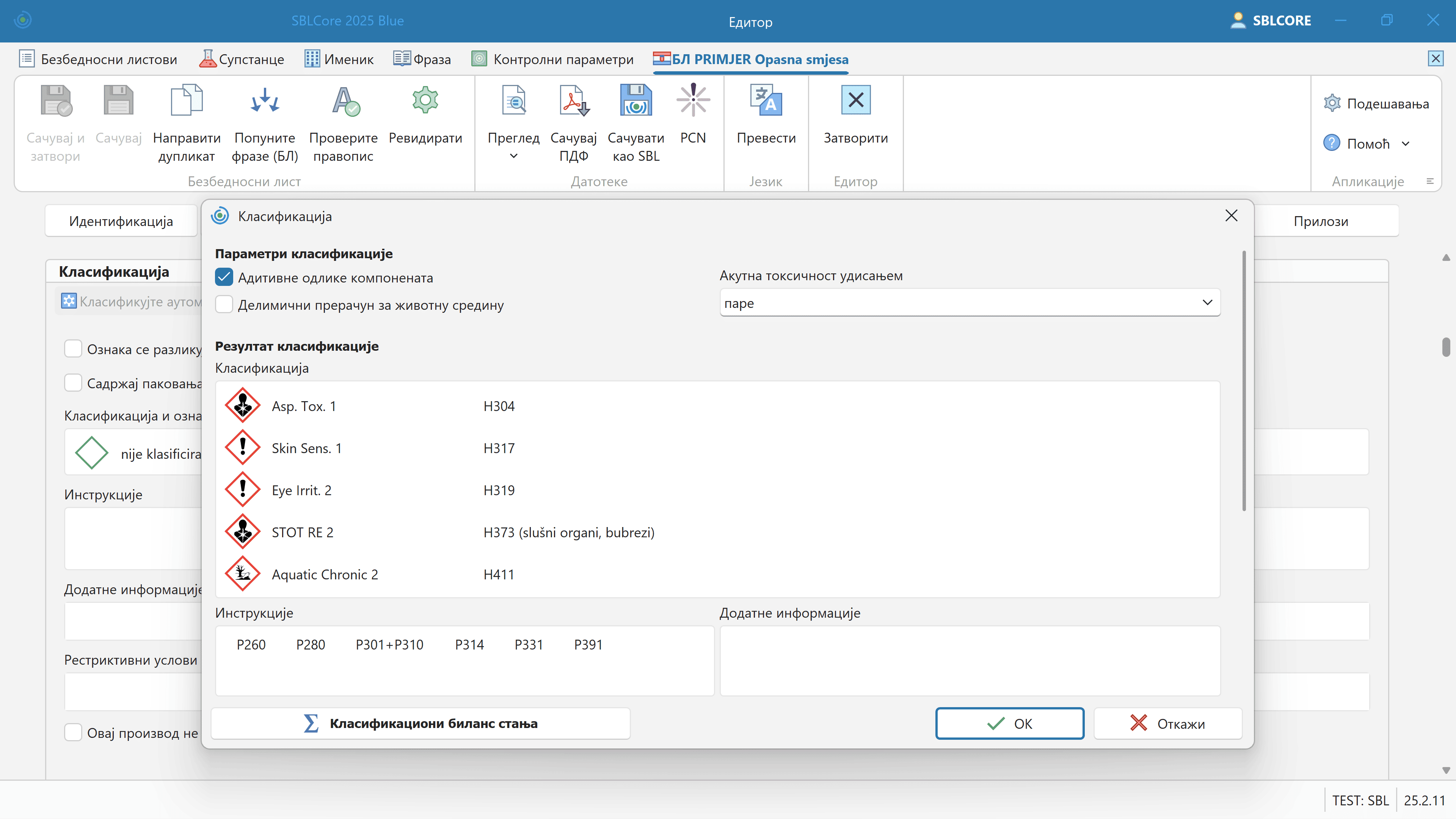
Task: Save document via Сачувај ПДФ icon
Action: 573,100
